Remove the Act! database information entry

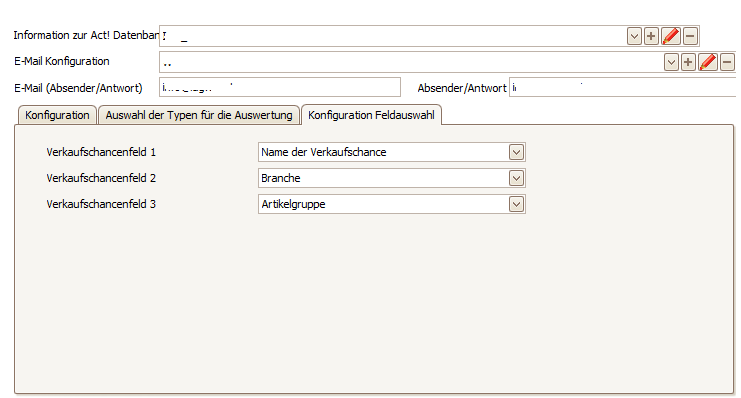point(690,36)
